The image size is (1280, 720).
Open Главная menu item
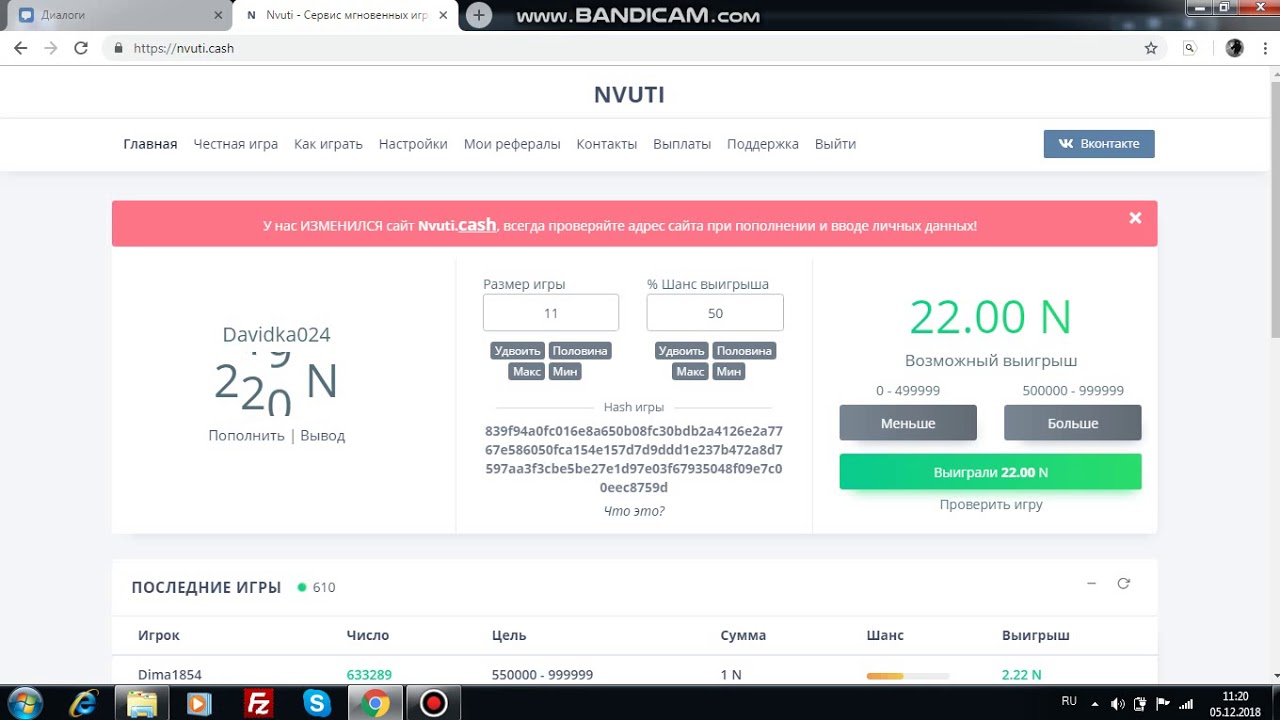pyautogui.click(x=150, y=144)
